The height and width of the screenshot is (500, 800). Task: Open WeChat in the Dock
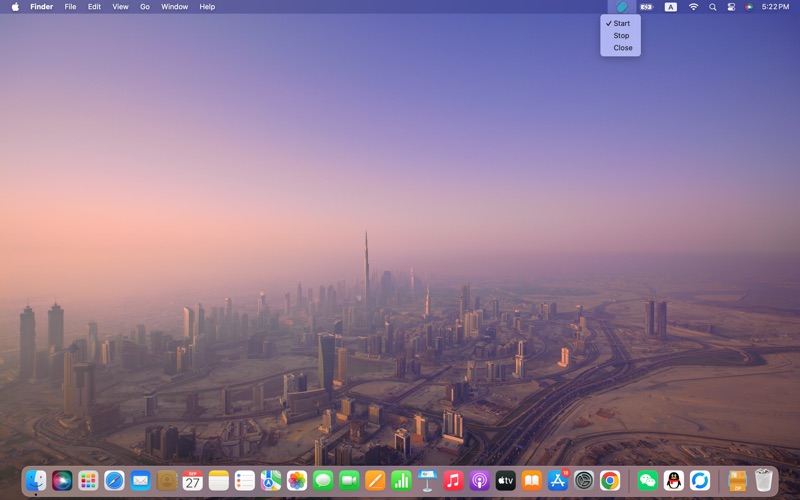click(647, 481)
